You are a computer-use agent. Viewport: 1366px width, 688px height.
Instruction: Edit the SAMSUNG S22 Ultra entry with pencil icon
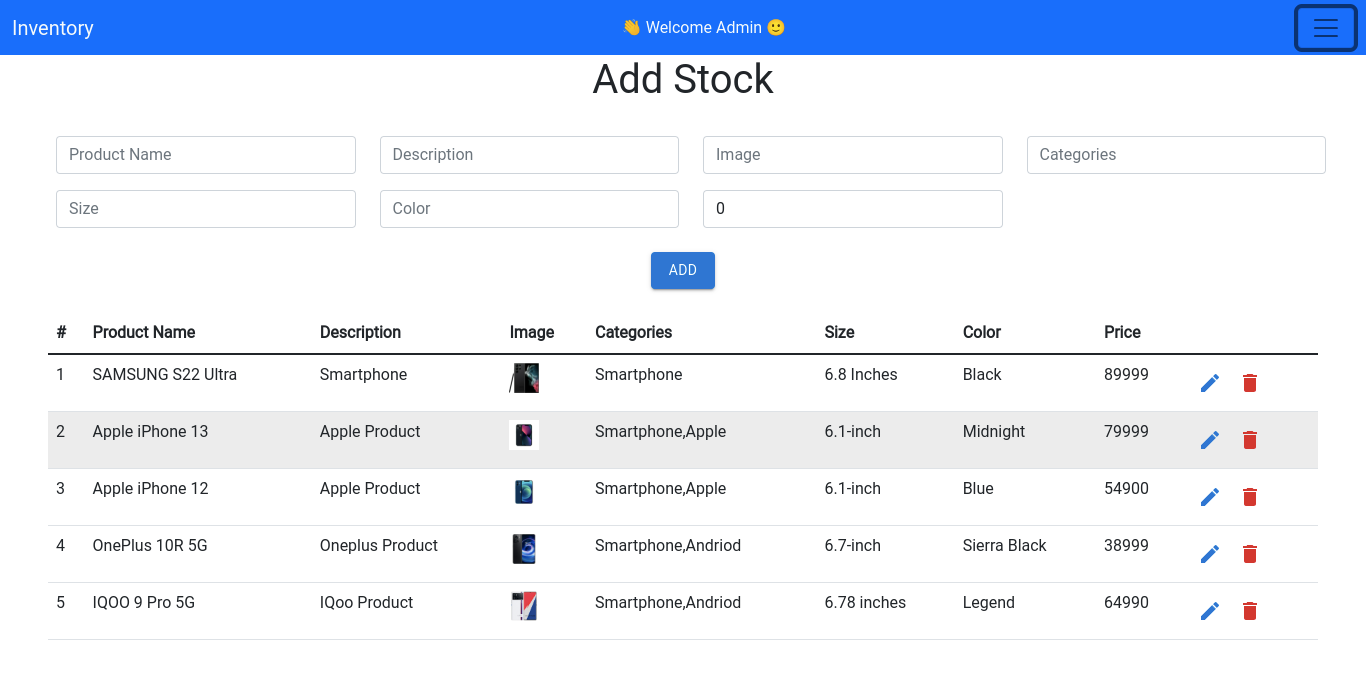tap(1210, 383)
